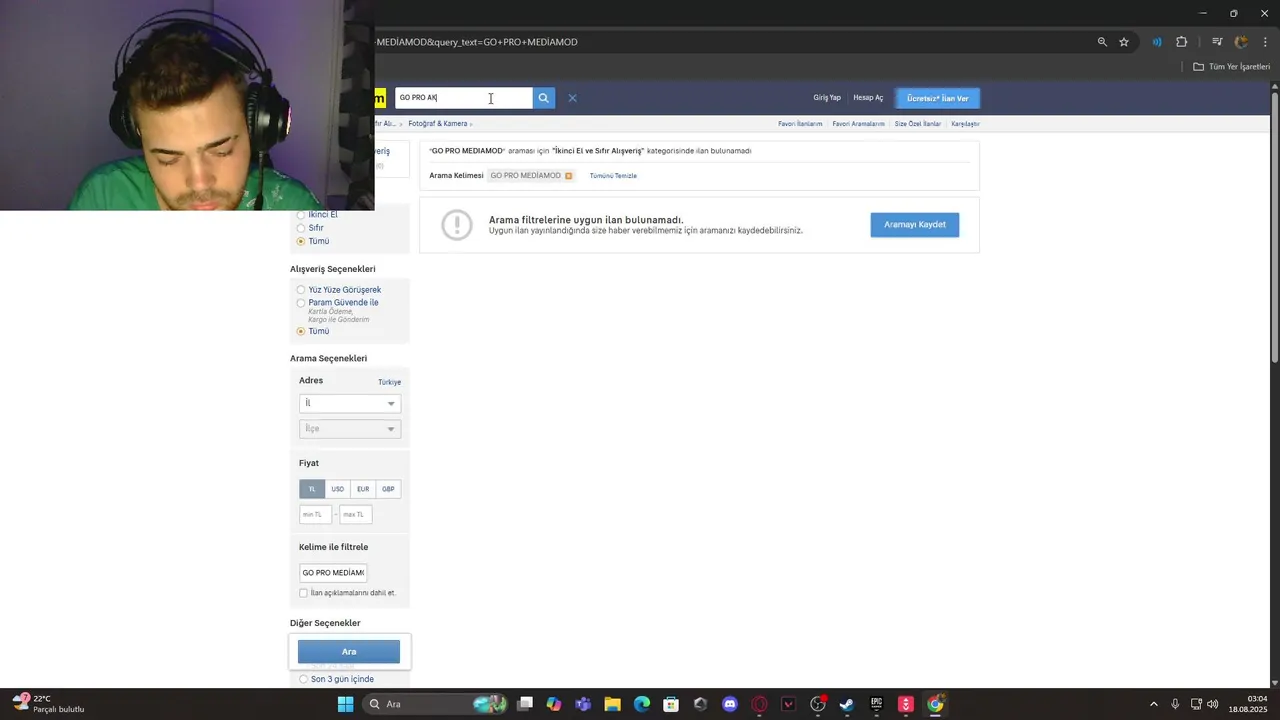Click the Türkiye link beside Adres
1280x720 pixels.
pyautogui.click(x=389, y=382)
